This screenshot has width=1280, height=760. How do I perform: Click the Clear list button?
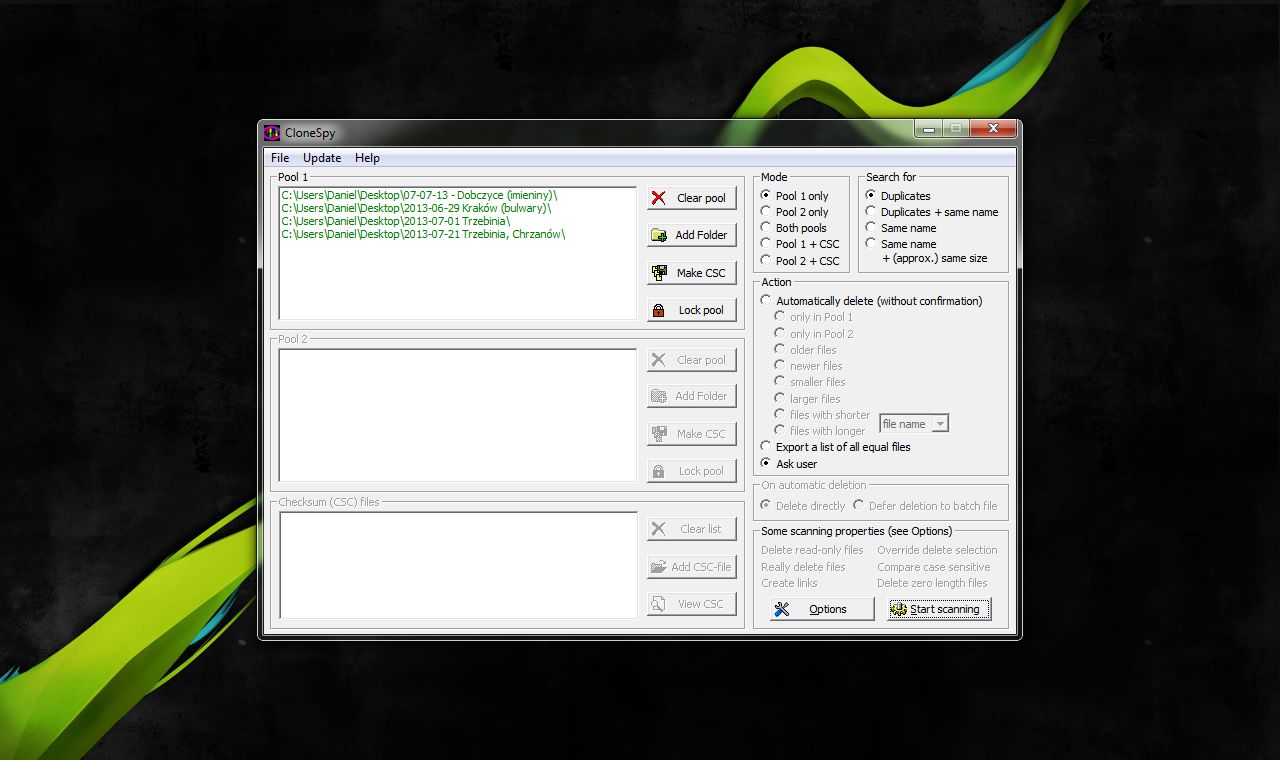pyautogui.click(x=692, y=529)
